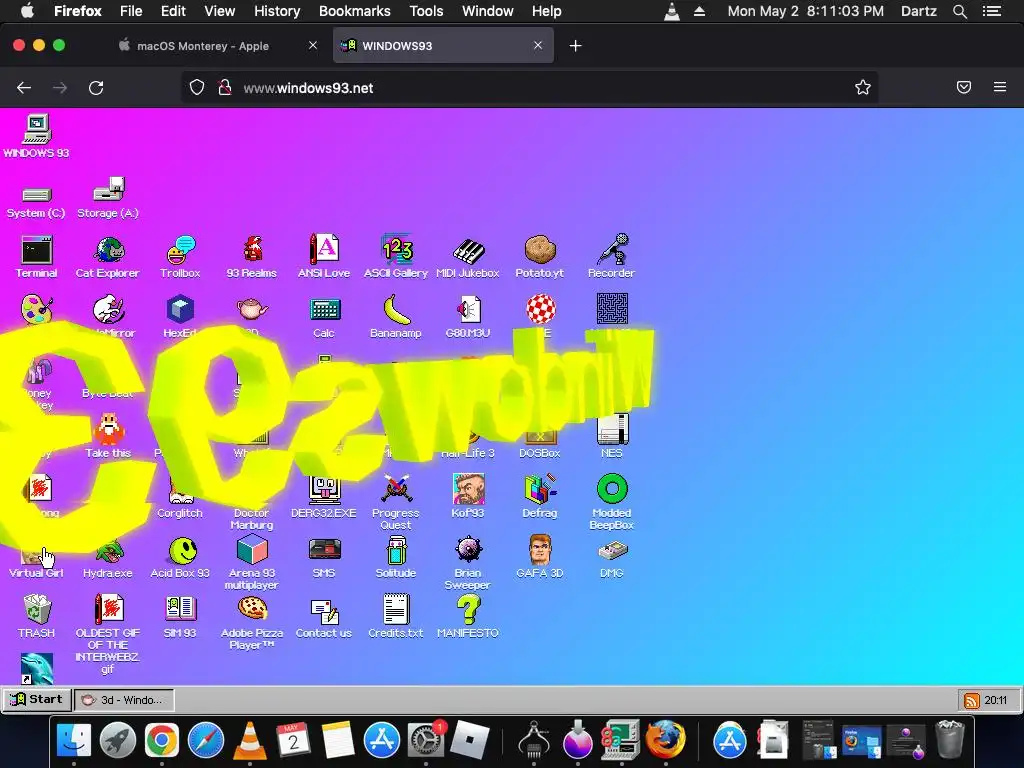Save page to Pocket

pos(964,88)
